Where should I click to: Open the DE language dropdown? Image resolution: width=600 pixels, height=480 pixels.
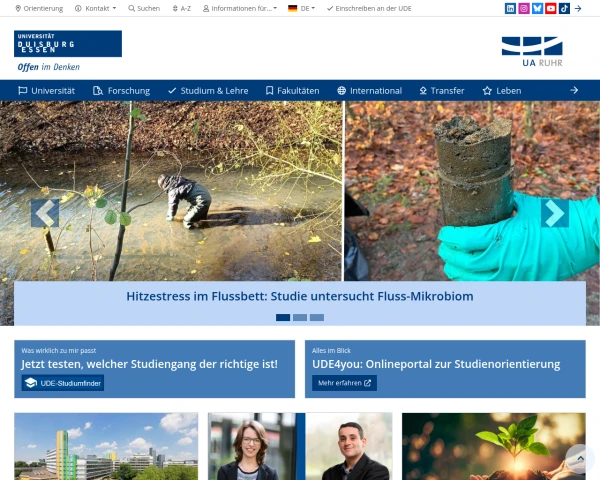click(x=302, y=8)
